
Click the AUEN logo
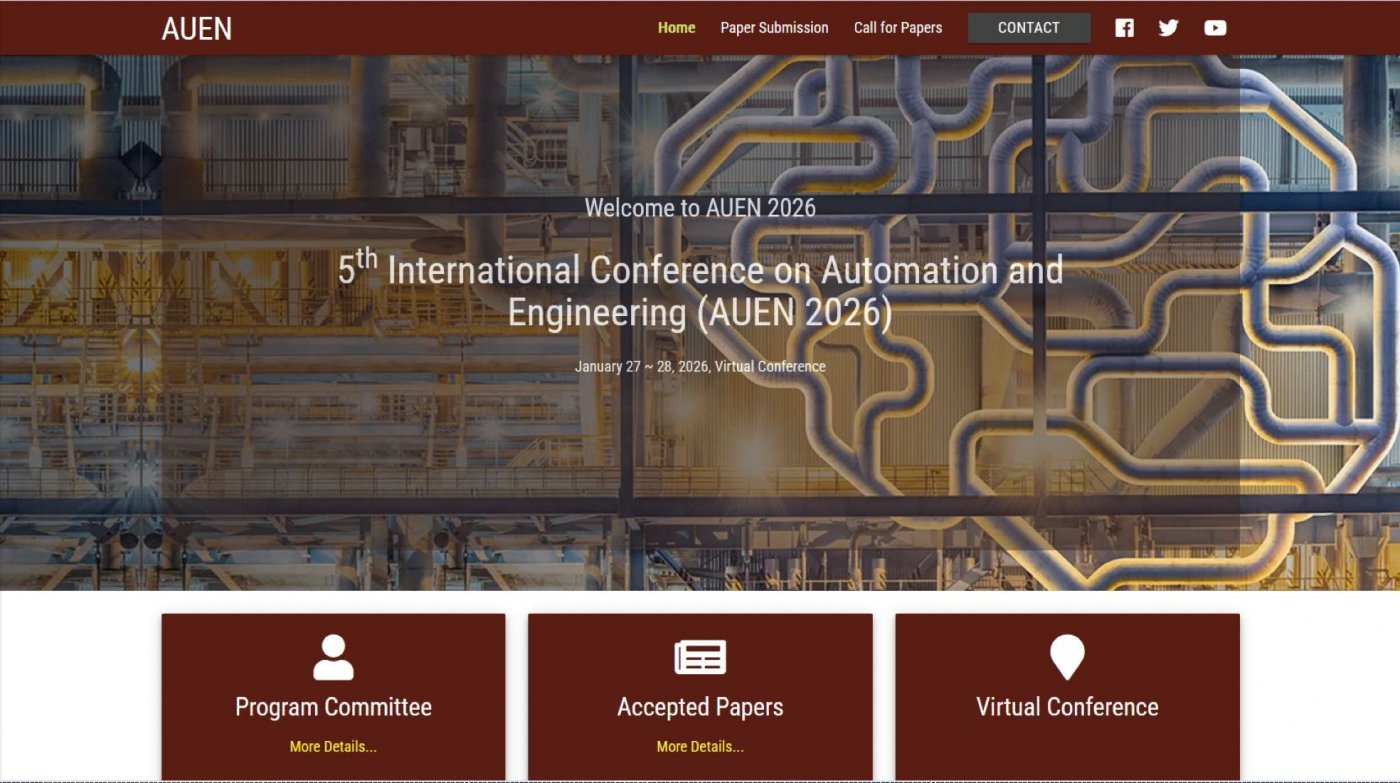click(197, 28)
